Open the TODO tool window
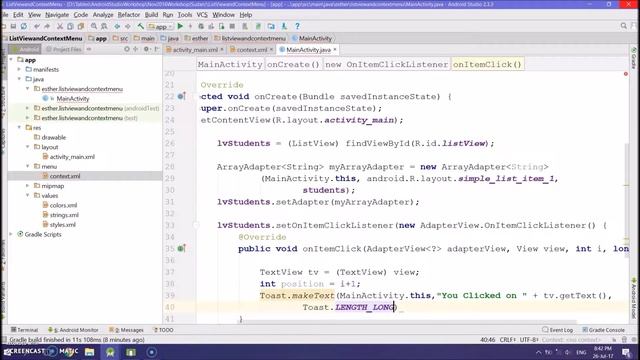 [163, 330]
